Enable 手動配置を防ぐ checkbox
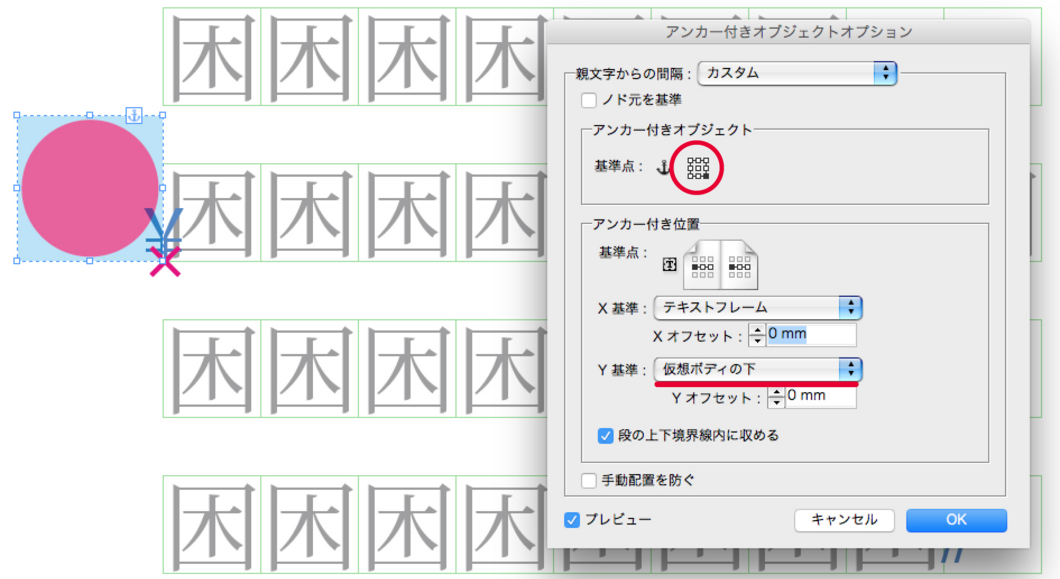This screenshot has height=579, width=1060. click(589, 480)
